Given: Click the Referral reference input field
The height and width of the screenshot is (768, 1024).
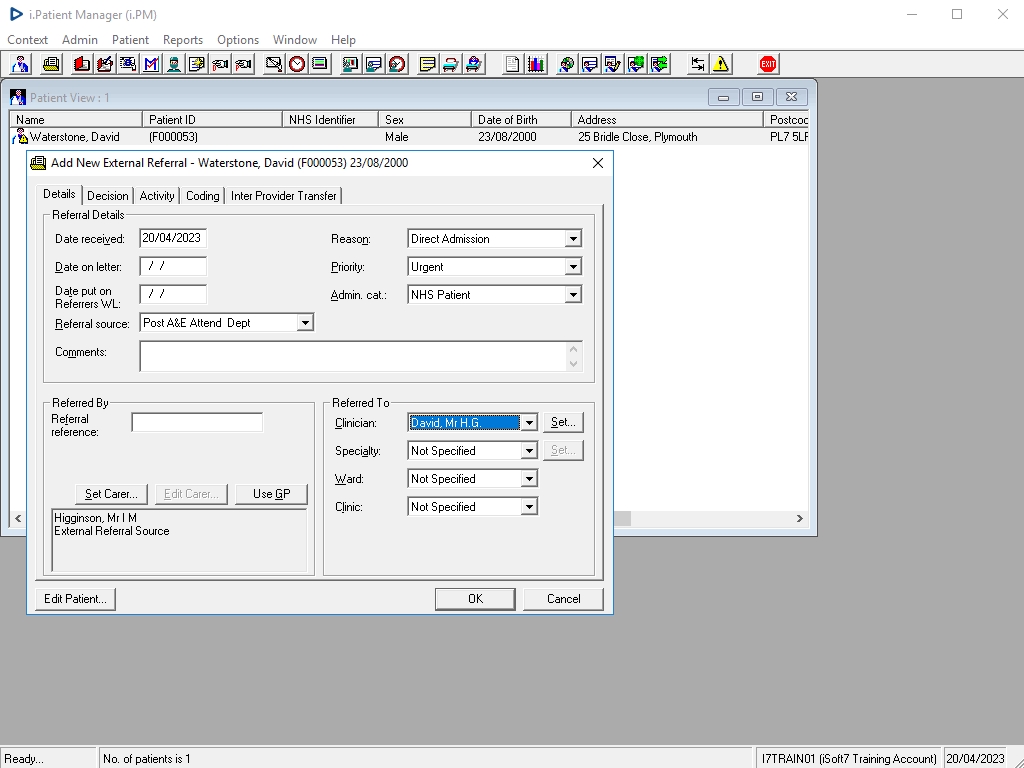Looking at the screenshot, I should coord(197,423).
